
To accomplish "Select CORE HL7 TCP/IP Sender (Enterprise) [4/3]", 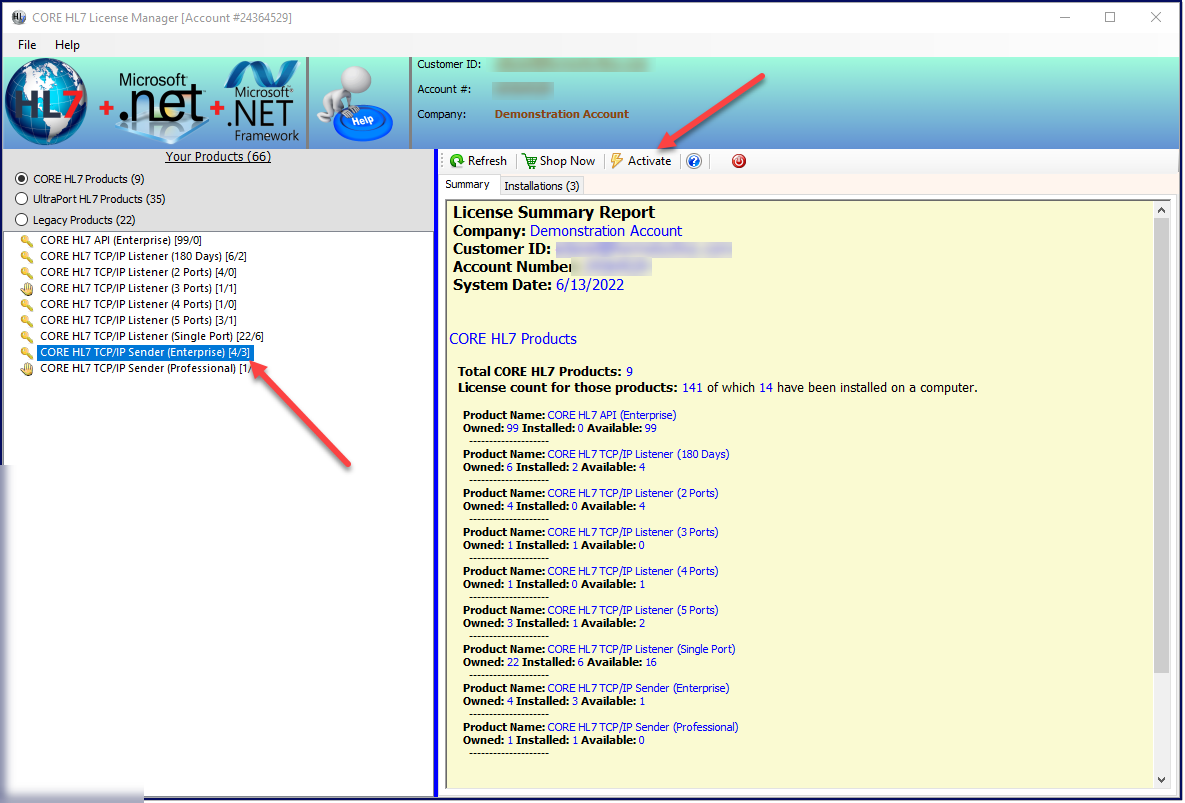I will [144, 352].
